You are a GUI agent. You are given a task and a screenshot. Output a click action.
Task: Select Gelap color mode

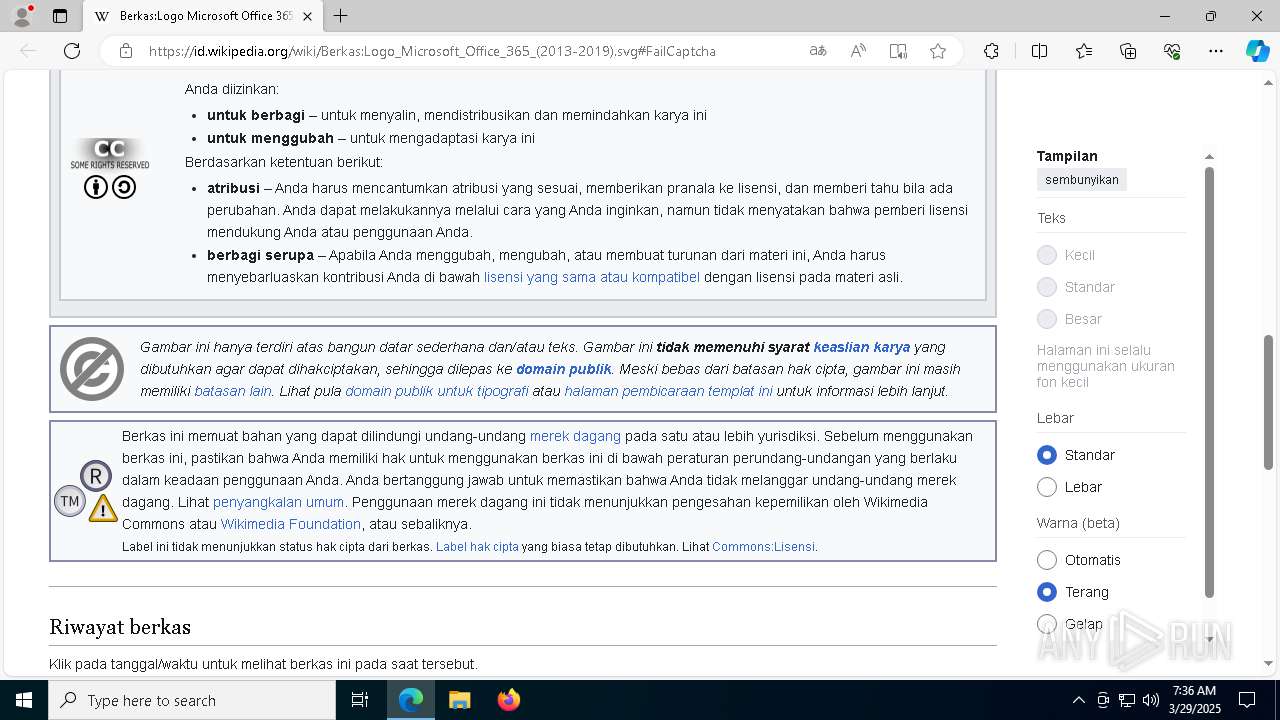coord(1047,624)
